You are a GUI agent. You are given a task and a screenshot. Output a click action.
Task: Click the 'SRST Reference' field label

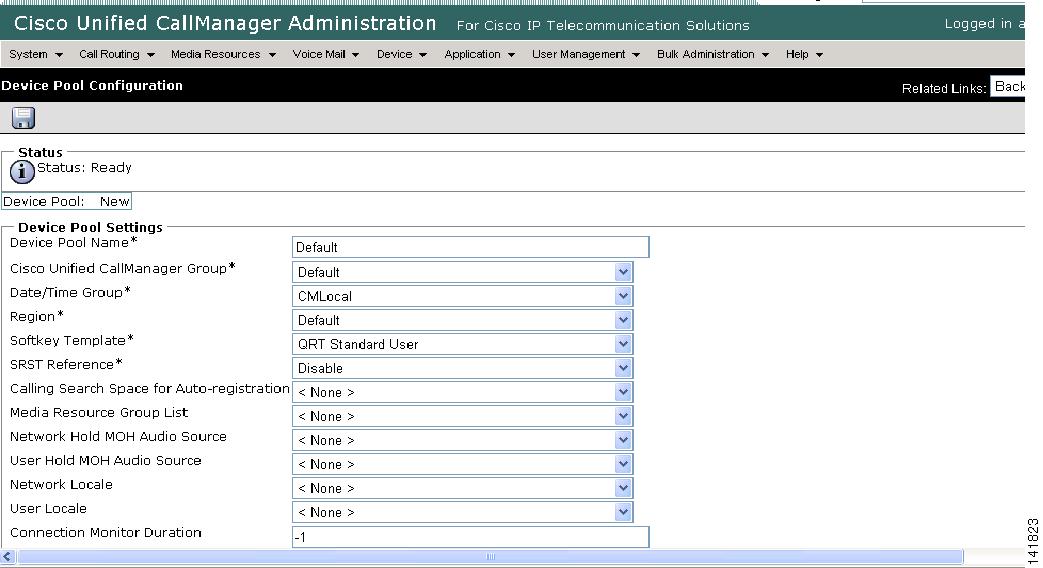click(x=67, y=364)
